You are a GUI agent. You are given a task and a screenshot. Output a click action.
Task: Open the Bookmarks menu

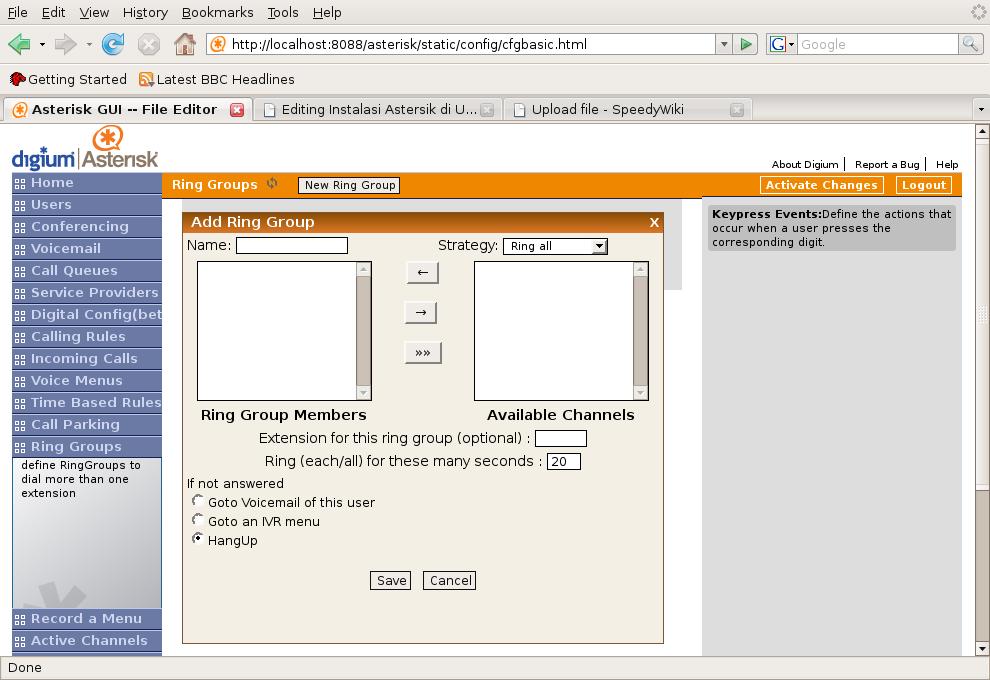[217, 12]
